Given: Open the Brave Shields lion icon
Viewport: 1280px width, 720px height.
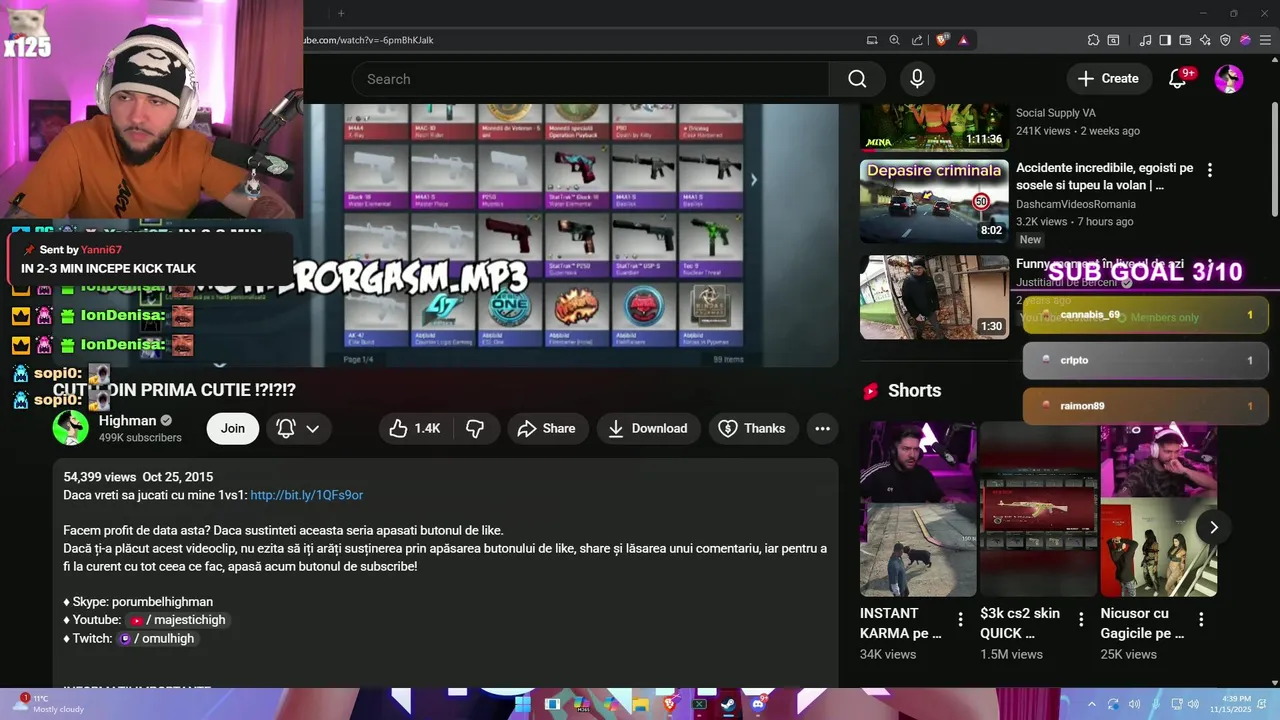Looking at the screenshot, I should pos(941,40).
